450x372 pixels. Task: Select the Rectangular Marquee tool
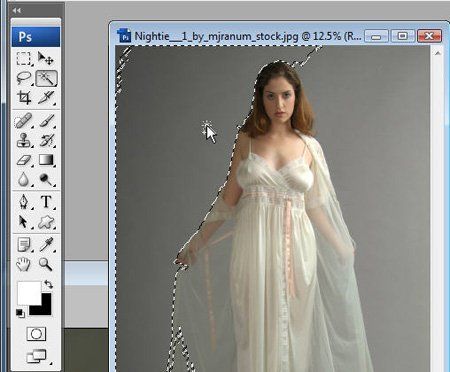24,59
